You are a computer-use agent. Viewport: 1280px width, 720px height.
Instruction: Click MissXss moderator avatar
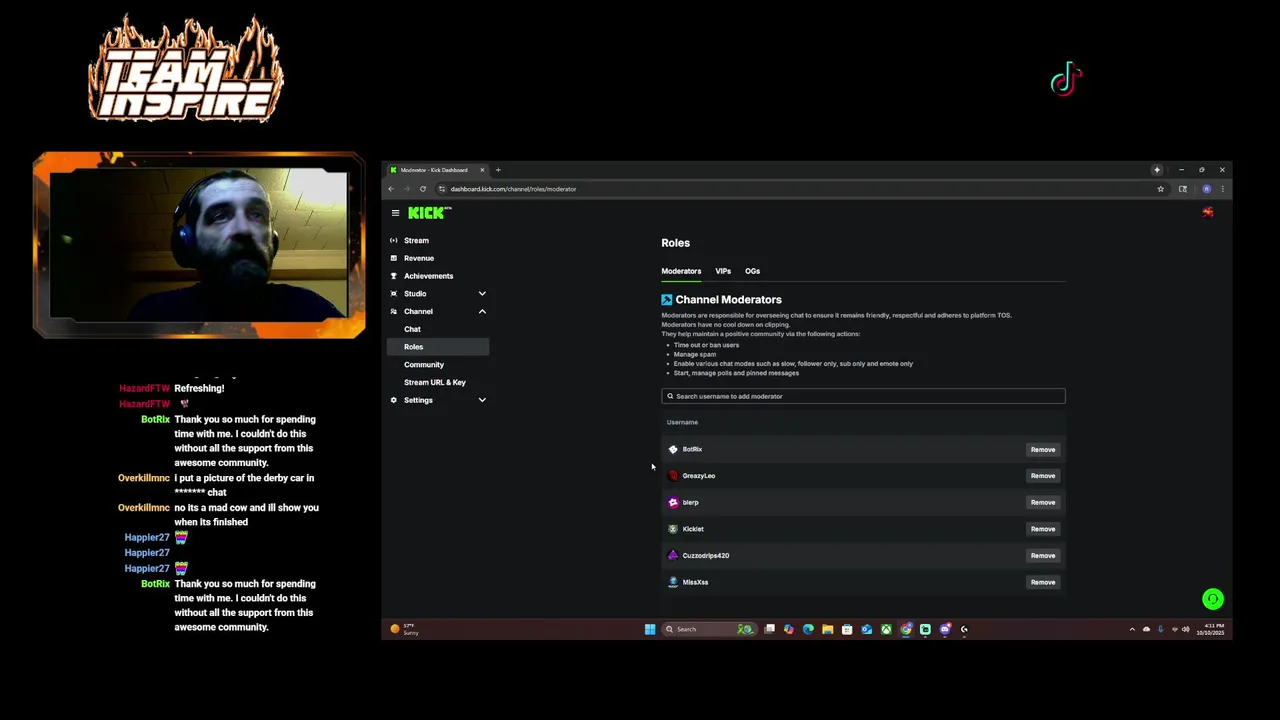pyautogui.click(x=673, y=582)
